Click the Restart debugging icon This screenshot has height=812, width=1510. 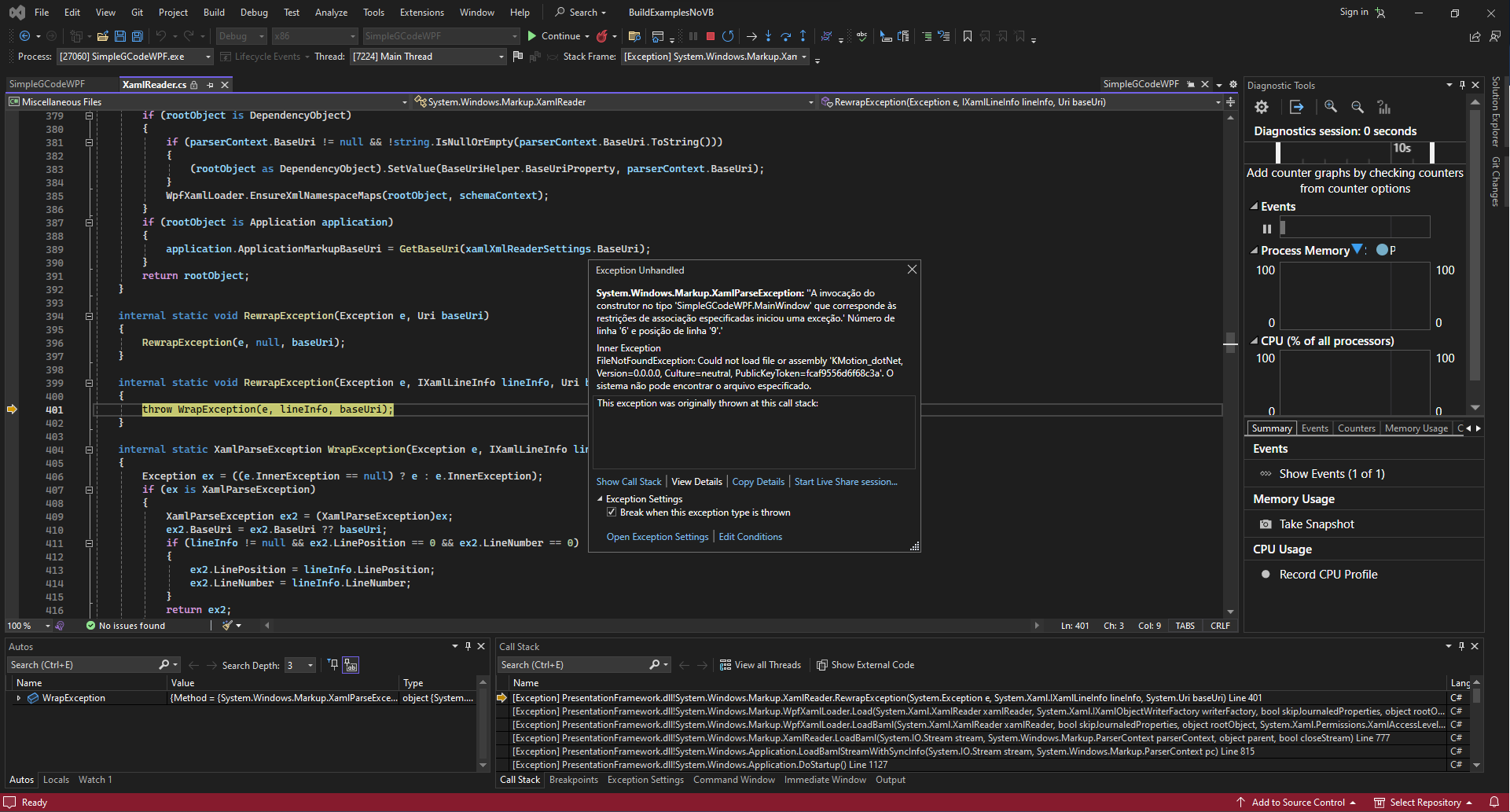pyautogui.click(x=728, y=36)
